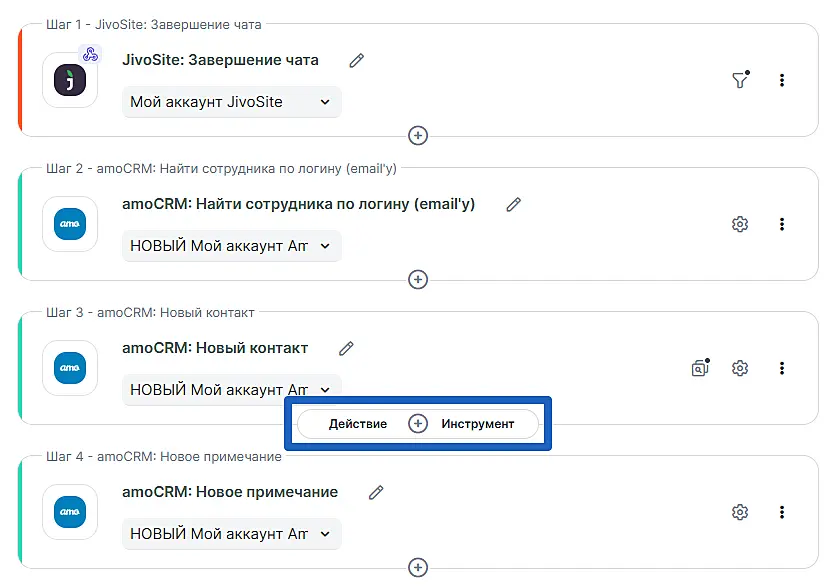Edit the name of the find employee step
The height and width of the screenshot is (588, 839).
click(514, 205)
